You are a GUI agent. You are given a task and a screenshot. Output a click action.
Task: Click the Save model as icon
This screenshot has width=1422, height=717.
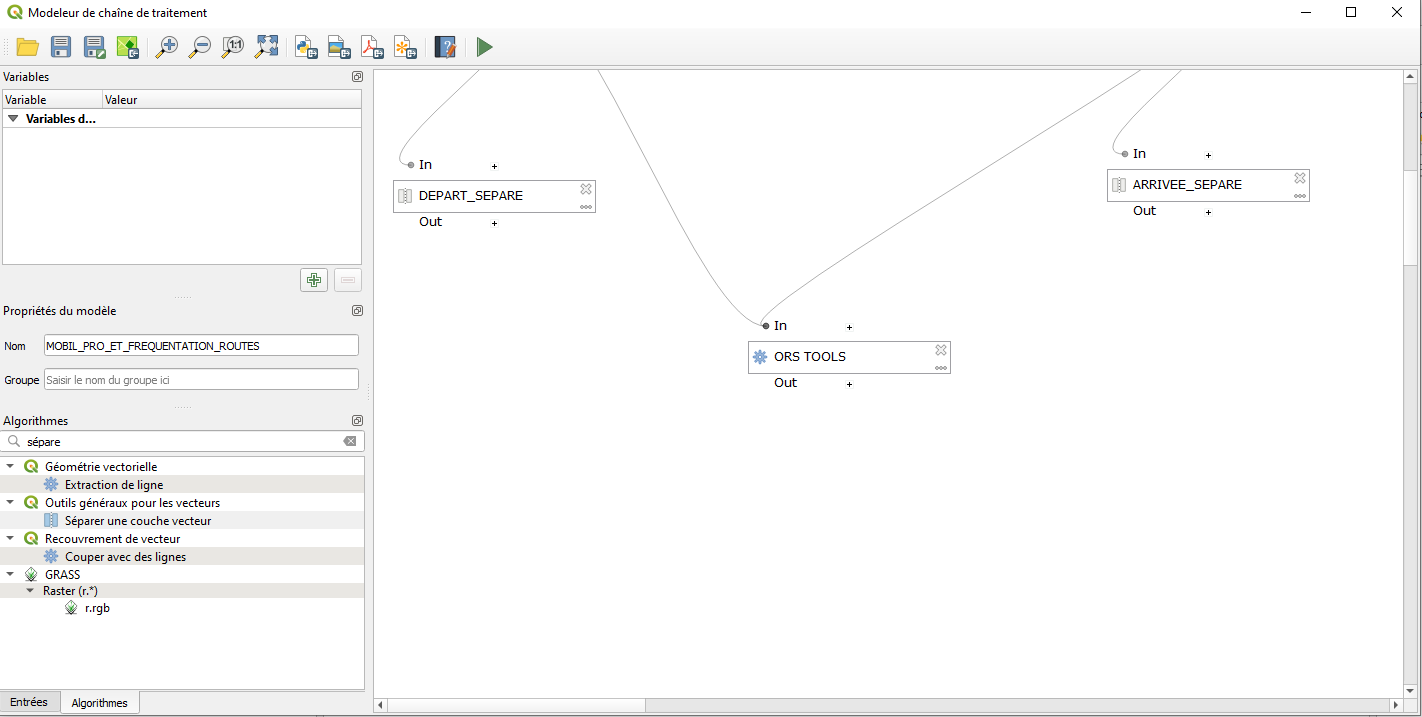tap(95, 47)
